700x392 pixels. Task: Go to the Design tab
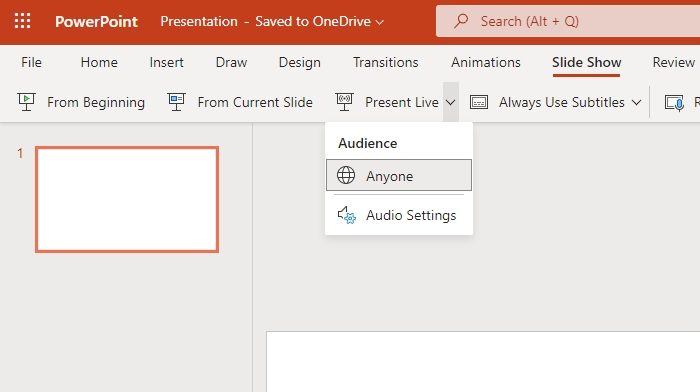(x=300, y=62)
